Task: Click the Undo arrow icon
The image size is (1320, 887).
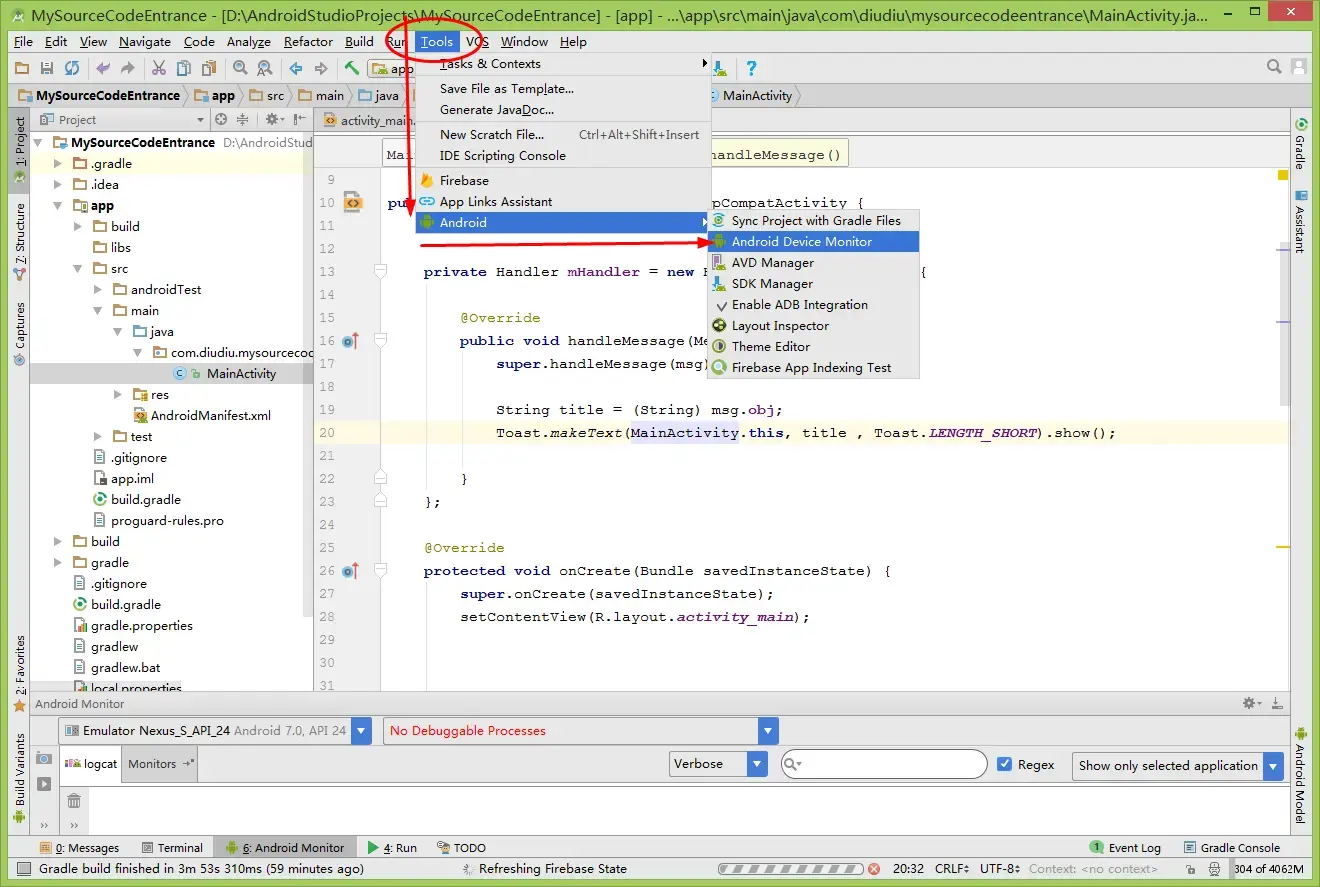Action: pyautogui.click(x=103, y=68)
